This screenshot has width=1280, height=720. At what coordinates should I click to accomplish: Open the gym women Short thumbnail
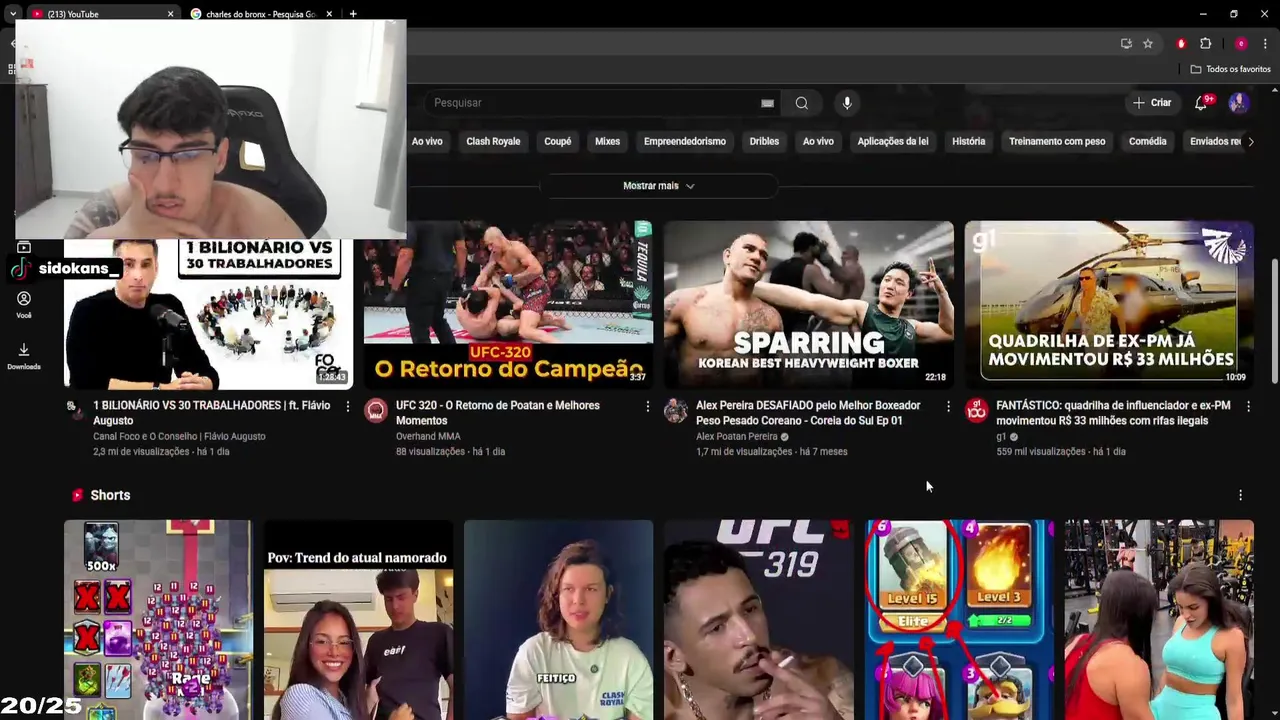coord(1159,620)
